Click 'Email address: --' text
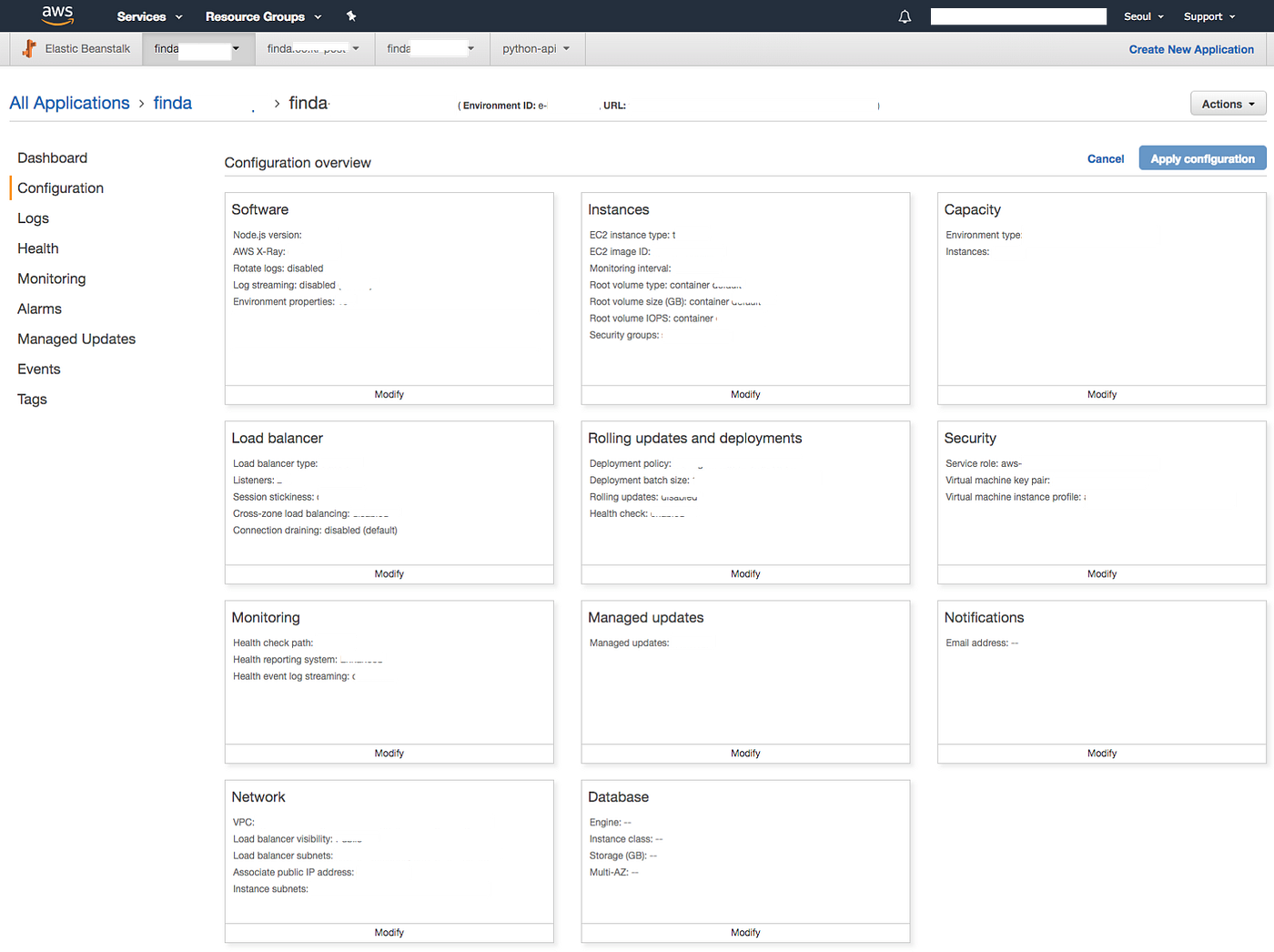The width and height of the screenshot is (1274, 952). coord(982,643)
